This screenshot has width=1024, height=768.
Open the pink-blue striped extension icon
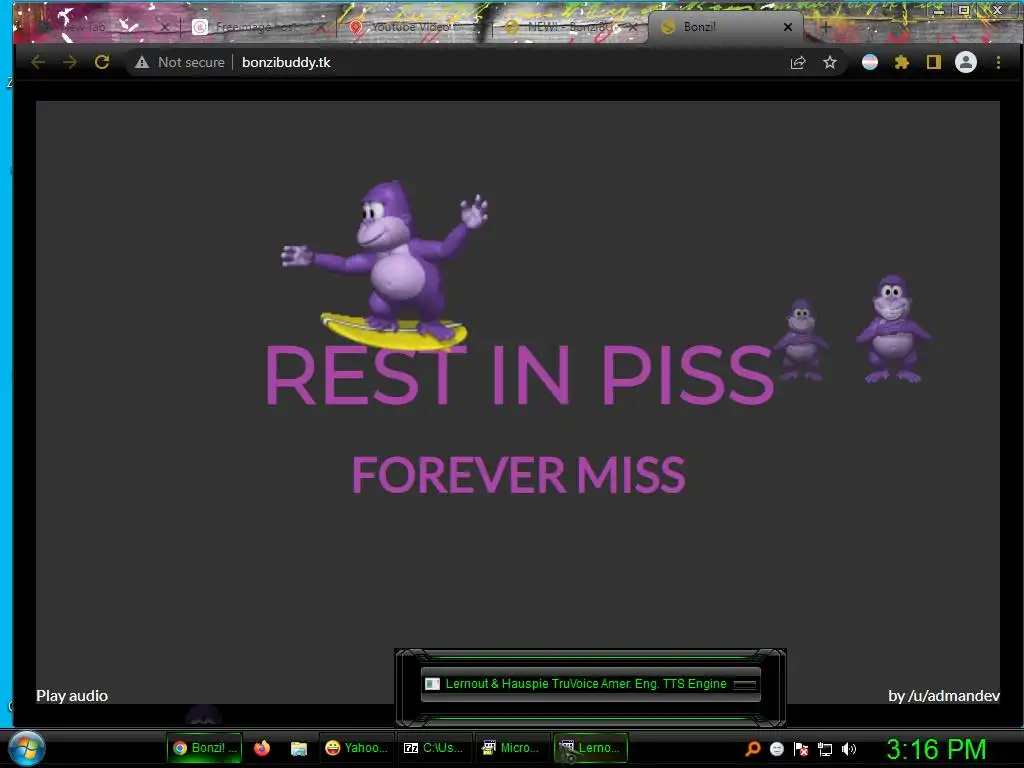870,63
